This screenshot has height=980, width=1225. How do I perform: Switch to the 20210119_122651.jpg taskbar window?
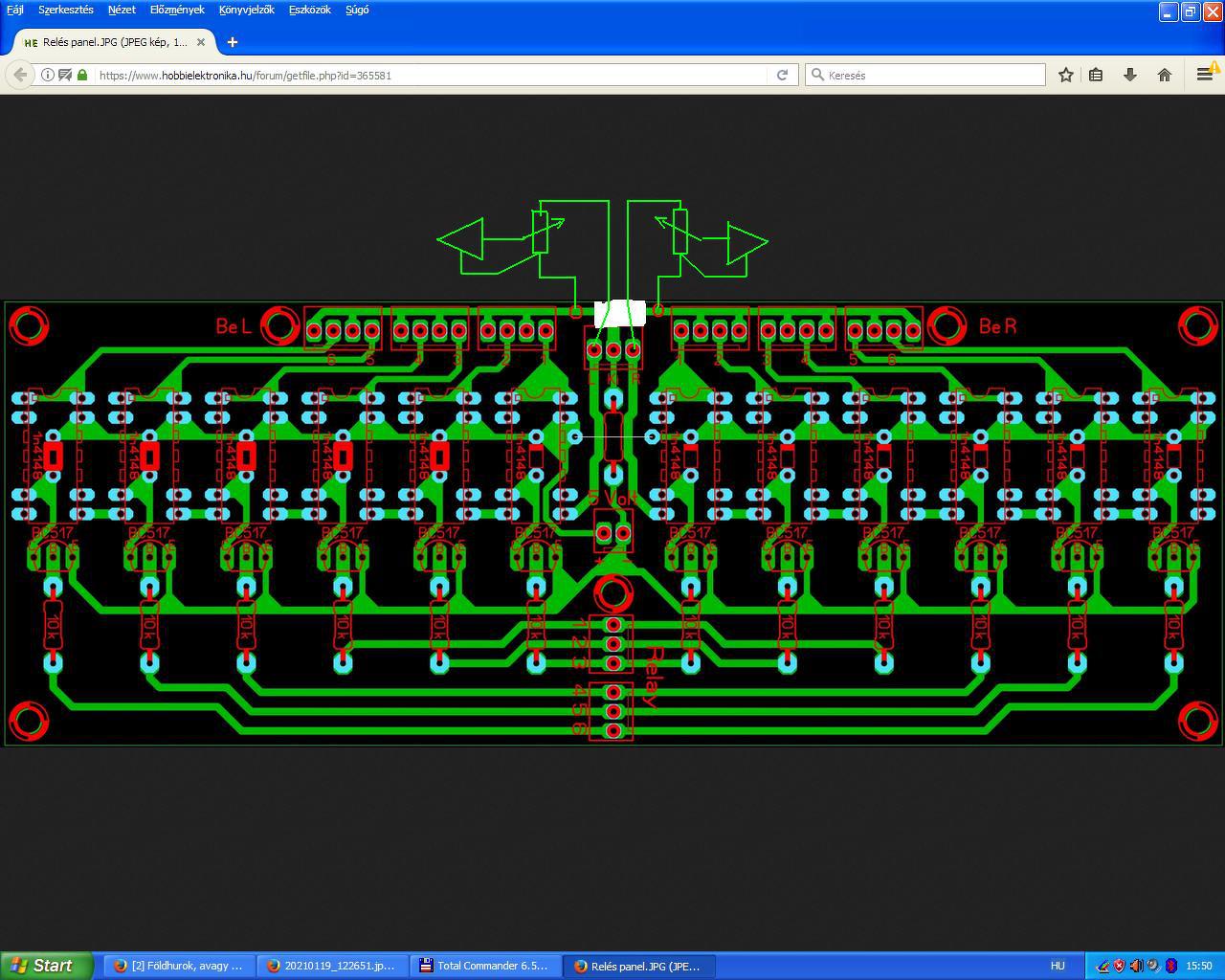tap(332, 966)
